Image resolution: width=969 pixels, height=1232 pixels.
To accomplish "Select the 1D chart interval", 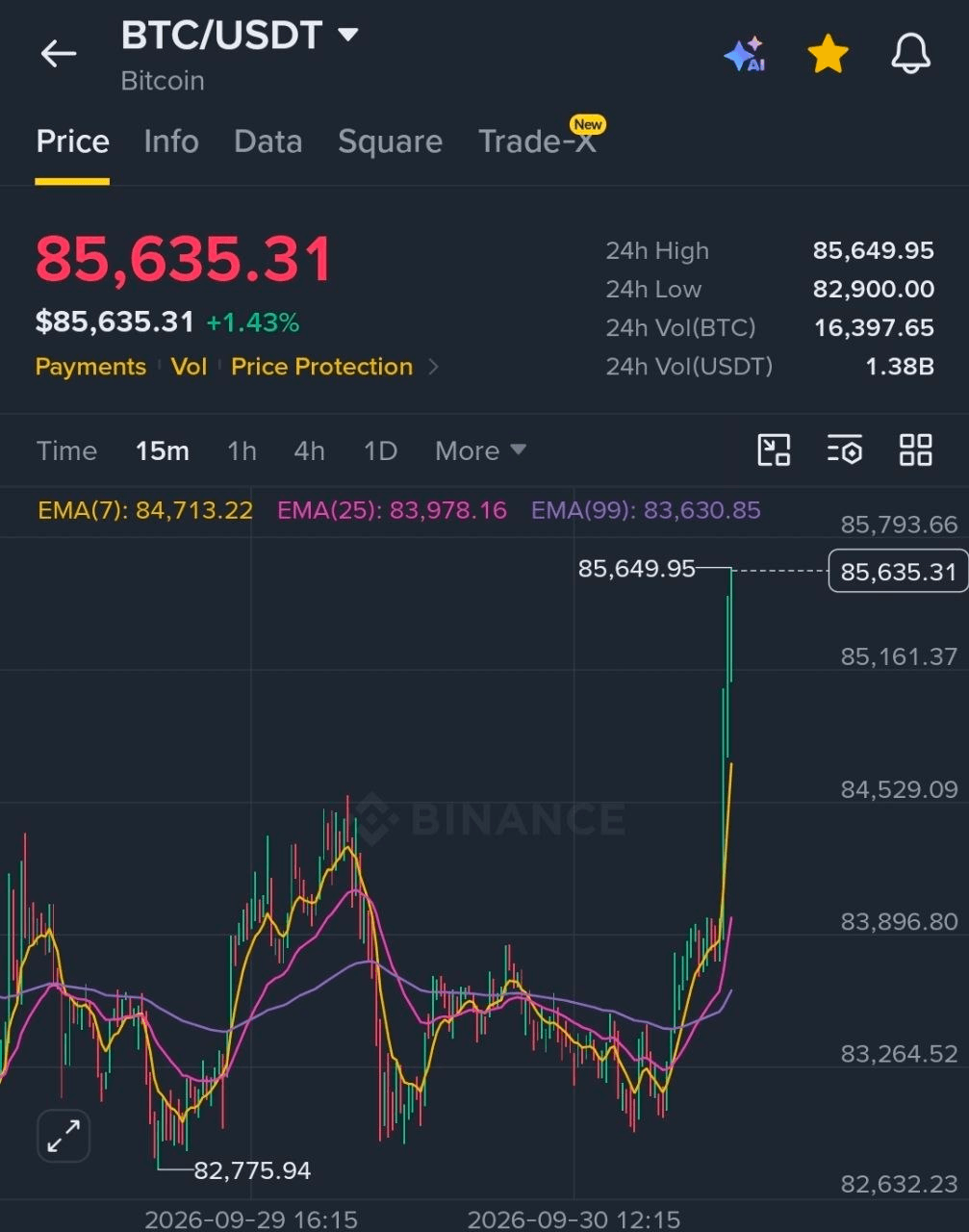I will click(380, 450).
